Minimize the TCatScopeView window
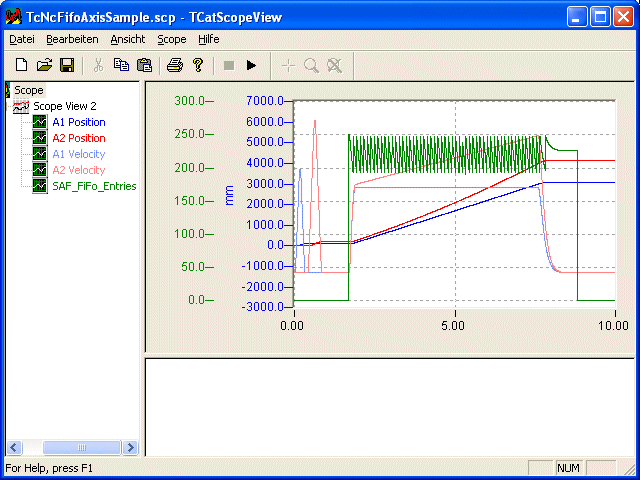 tap(576, 17)
